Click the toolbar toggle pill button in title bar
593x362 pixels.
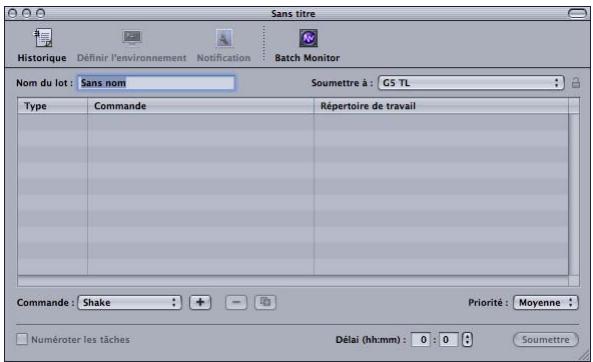click(577, 14)
